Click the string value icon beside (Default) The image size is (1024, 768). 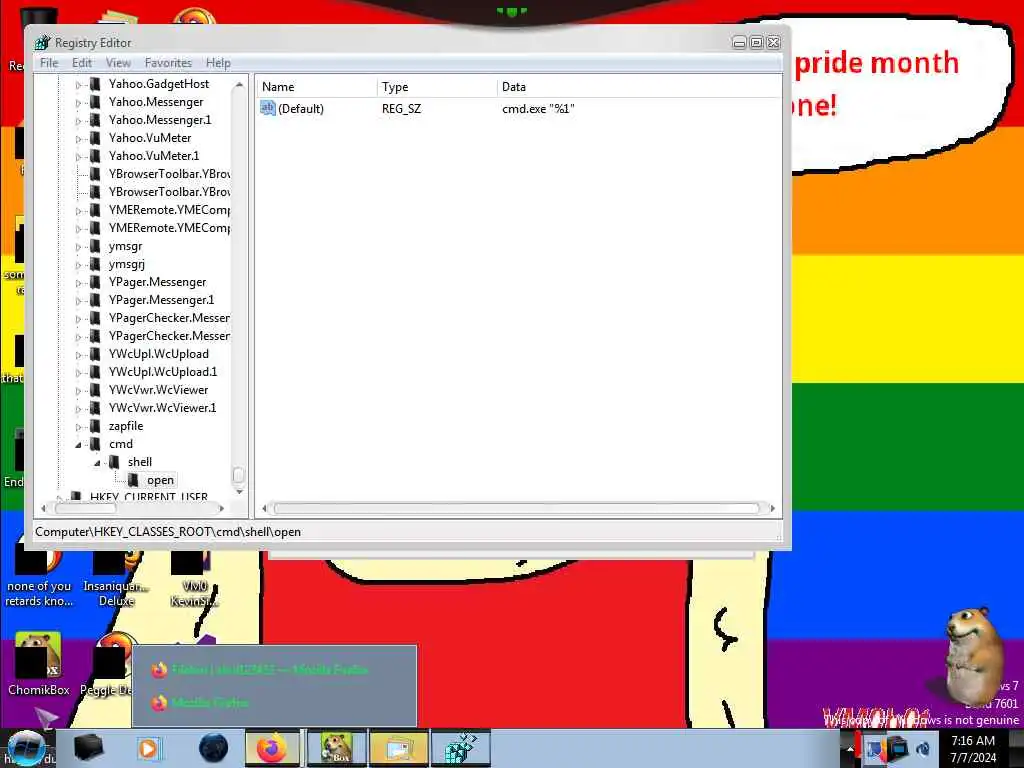[x=268, y=108]
